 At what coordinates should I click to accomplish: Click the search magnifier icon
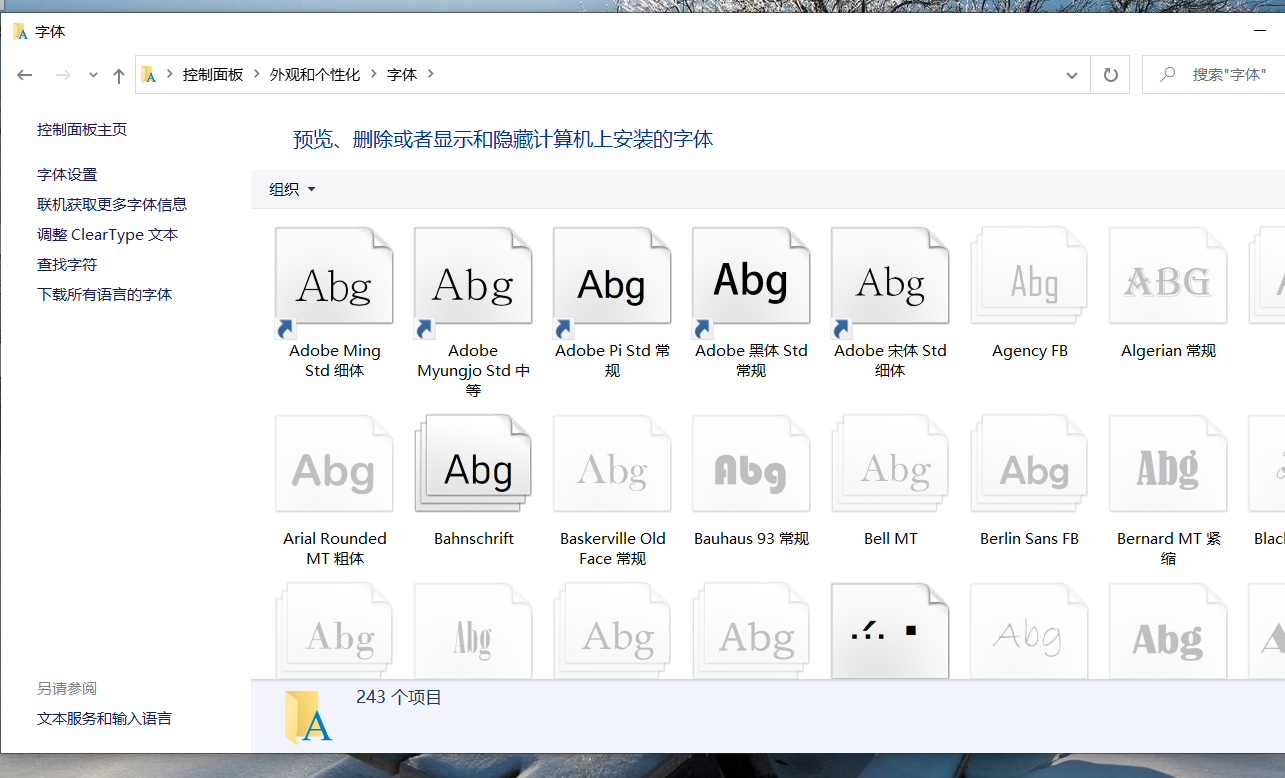click(1167, 74)
